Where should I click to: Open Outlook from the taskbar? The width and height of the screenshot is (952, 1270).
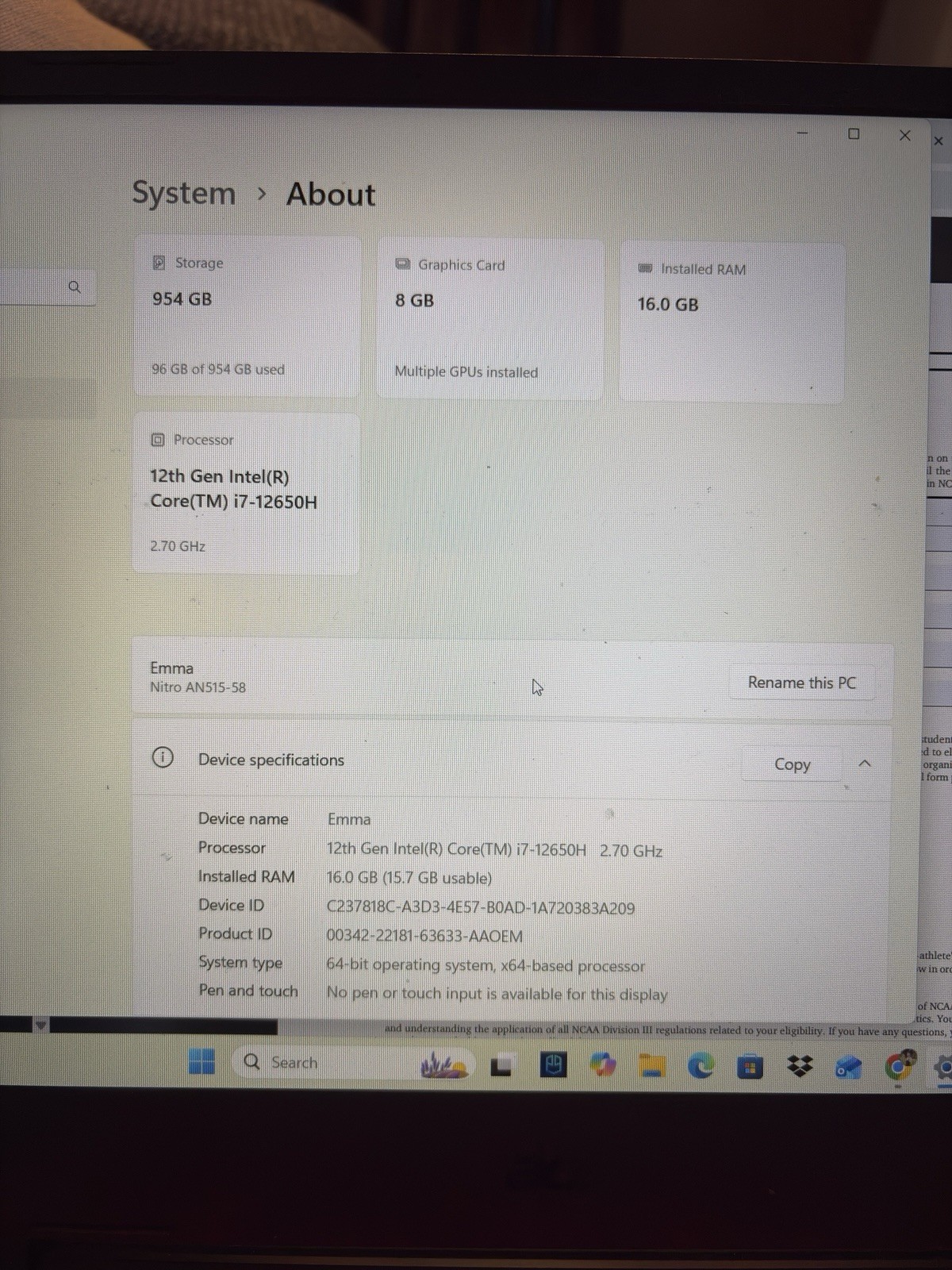pos(848,1069)
